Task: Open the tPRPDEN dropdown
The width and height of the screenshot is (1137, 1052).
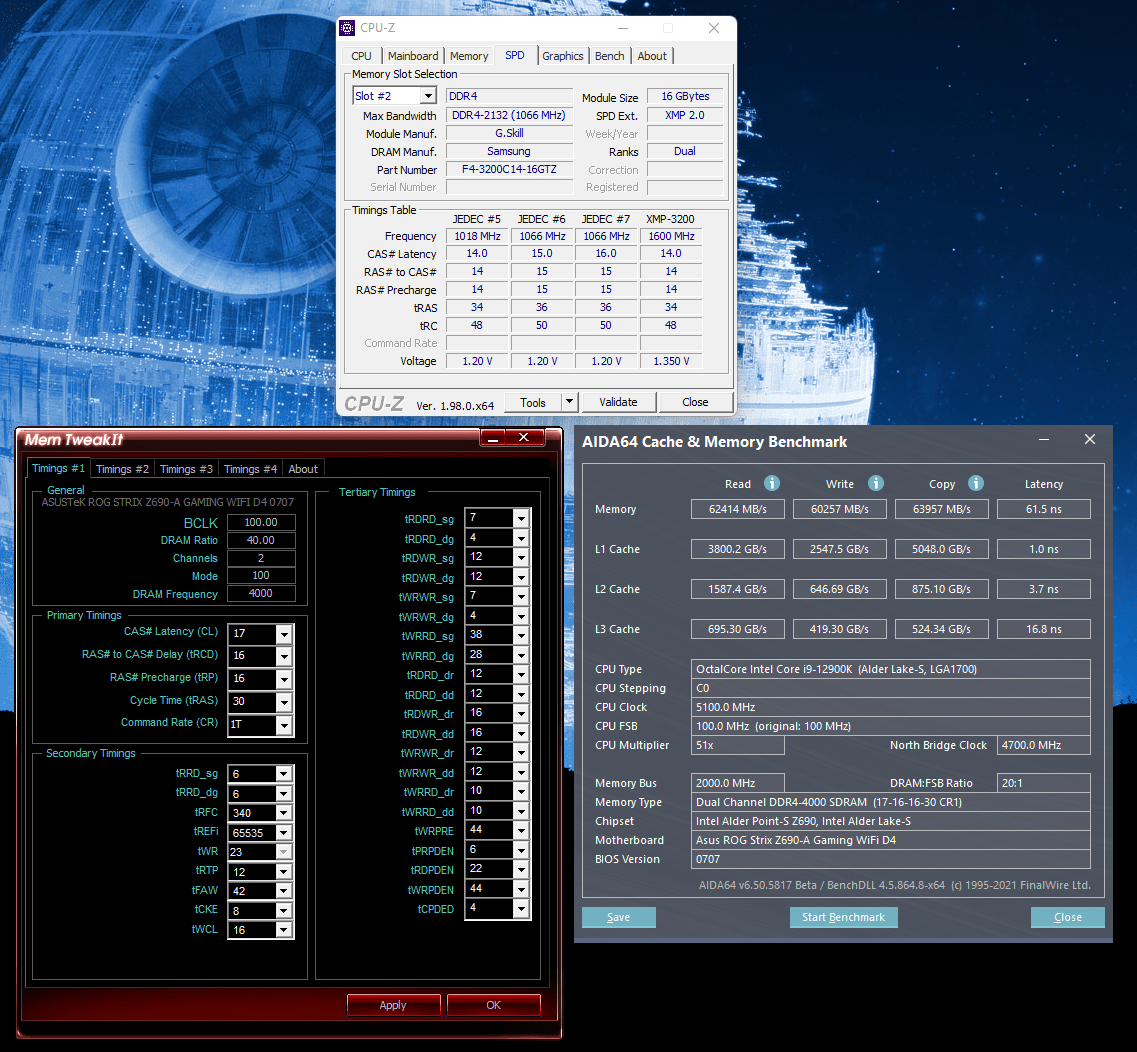Action: tap(521, 850)
